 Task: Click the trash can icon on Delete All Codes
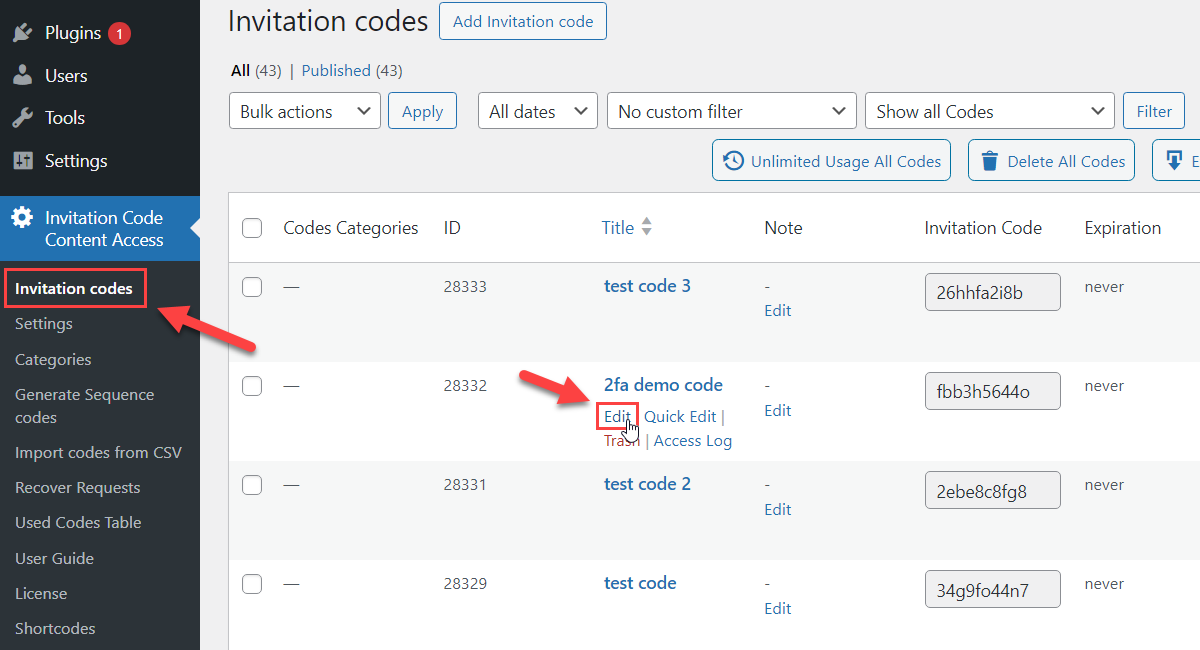(x=990, y=161)
